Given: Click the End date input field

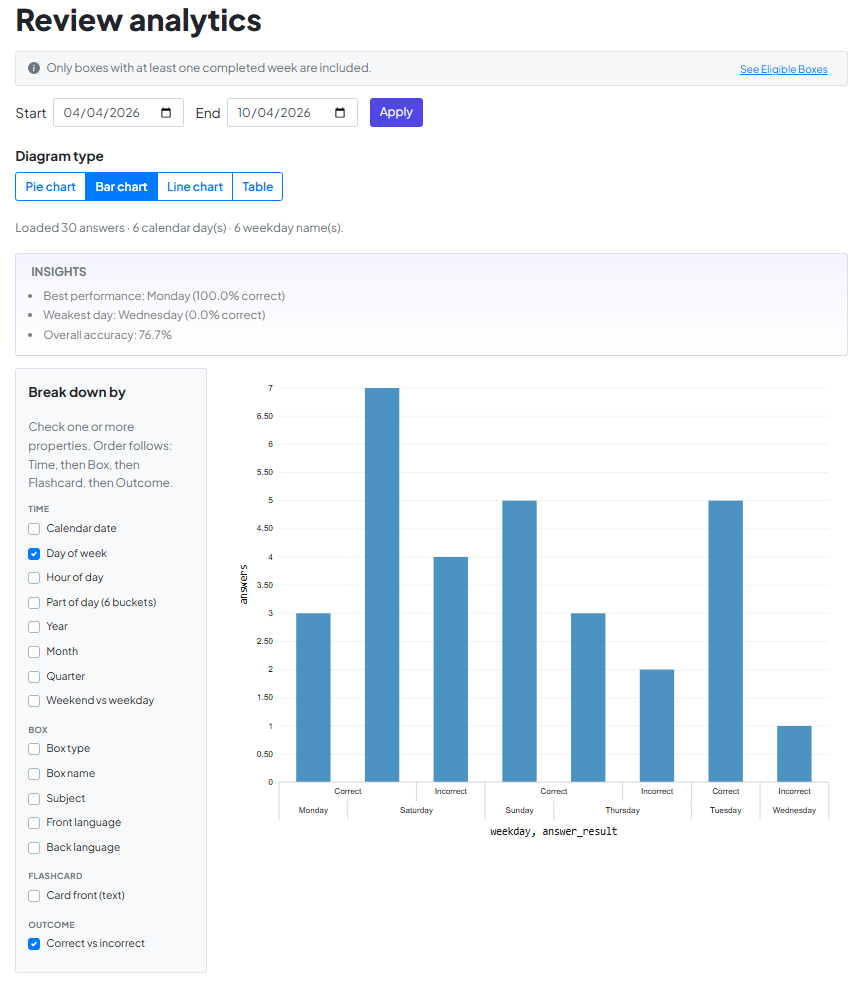Looking at the screenshot, I should tap(279, 113).
